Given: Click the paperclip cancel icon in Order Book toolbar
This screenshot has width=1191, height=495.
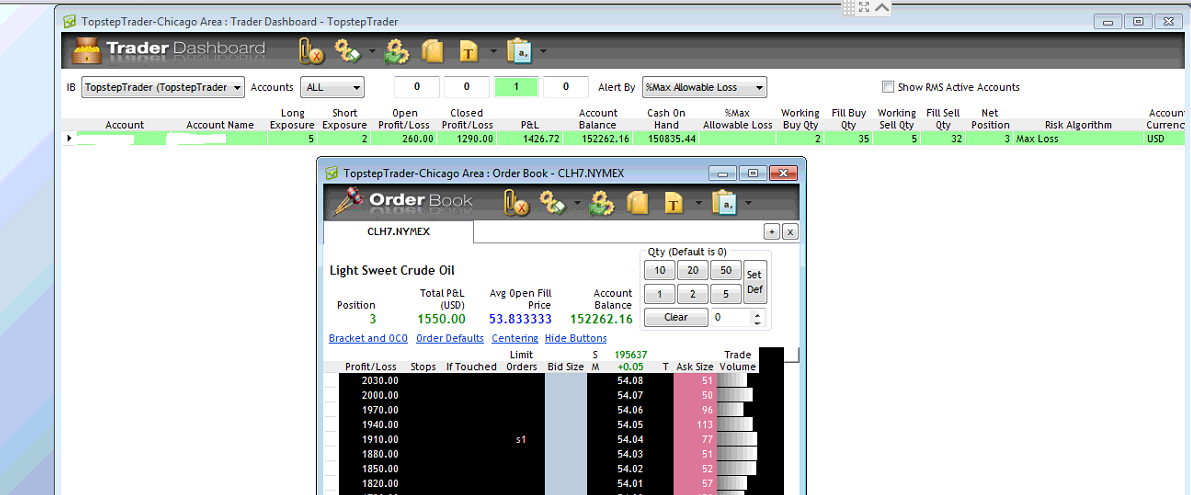Looking at the screenshot, I should click(x=517, y=202).
